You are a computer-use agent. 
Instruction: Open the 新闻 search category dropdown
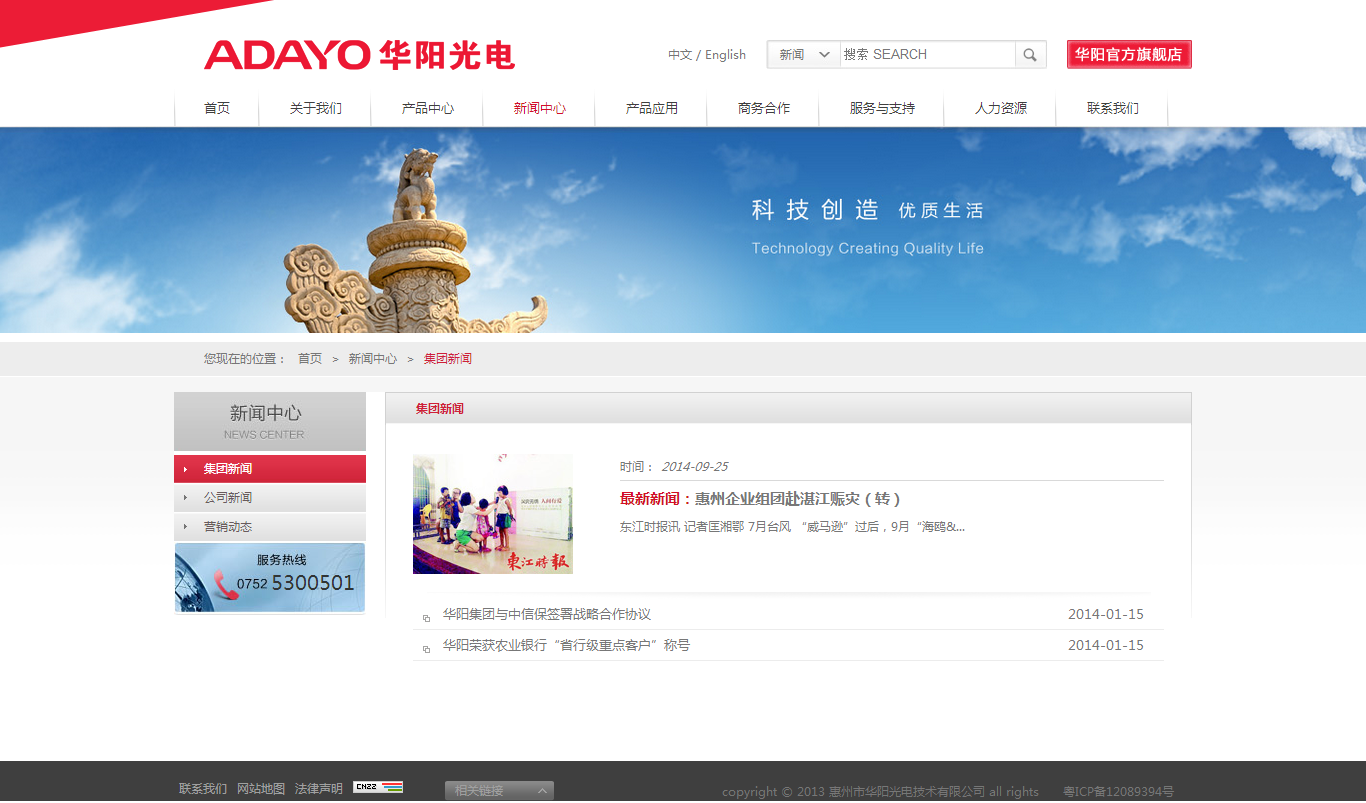[x=803, y=54]
